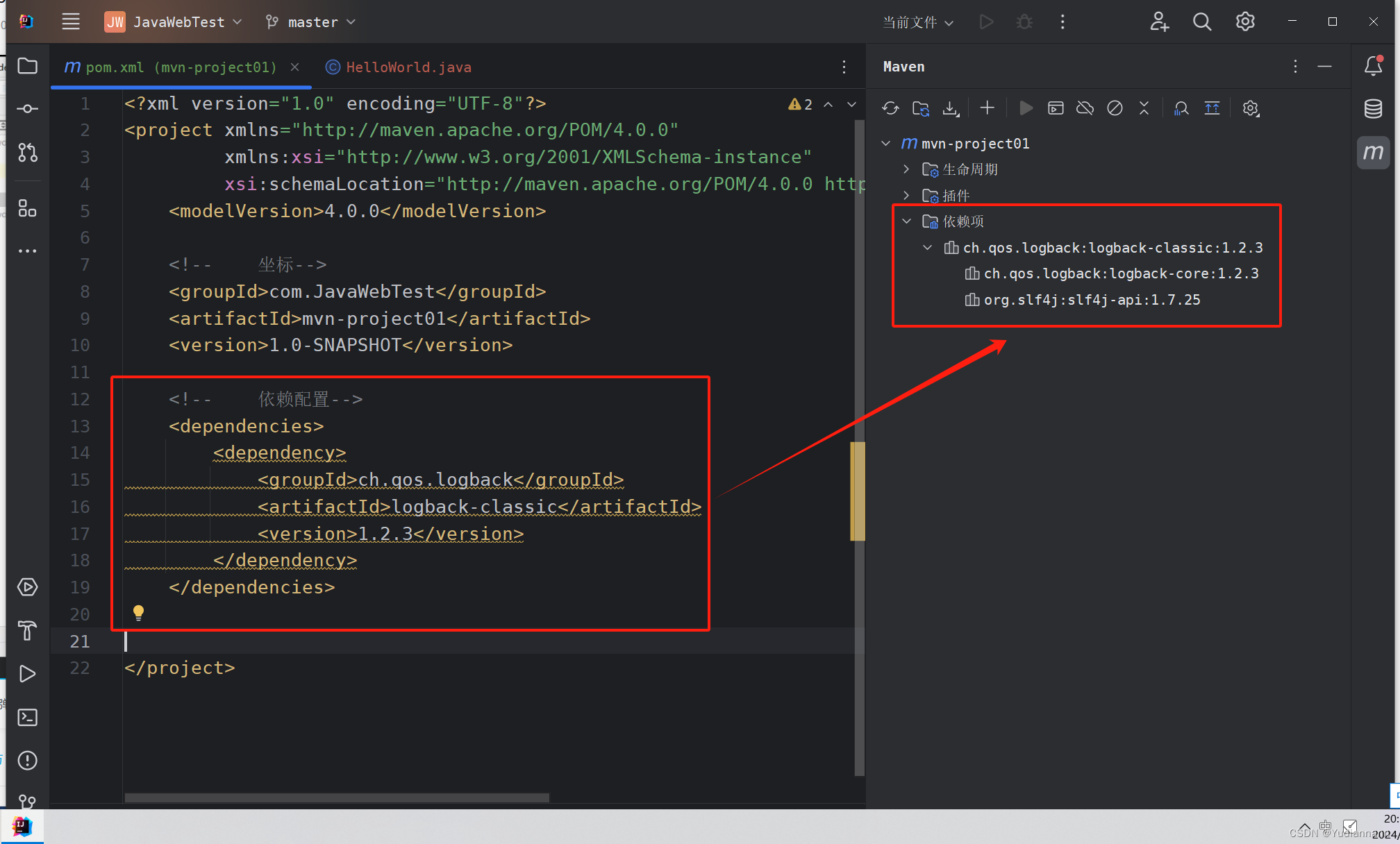Open the hamburger main menu
This screenshot has width=1400, height=844.
point(70,22)
